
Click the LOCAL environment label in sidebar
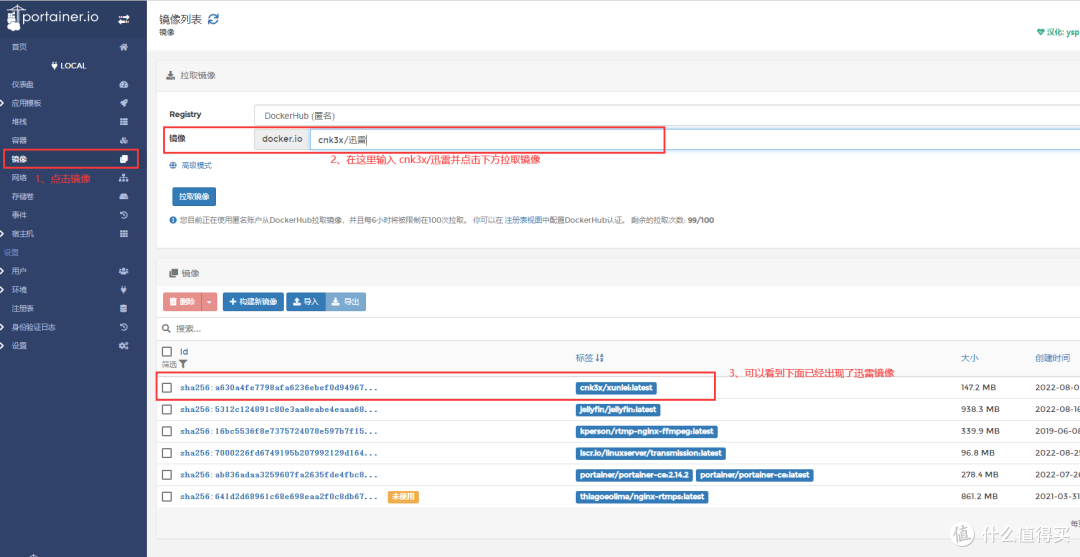click(69, 66)
